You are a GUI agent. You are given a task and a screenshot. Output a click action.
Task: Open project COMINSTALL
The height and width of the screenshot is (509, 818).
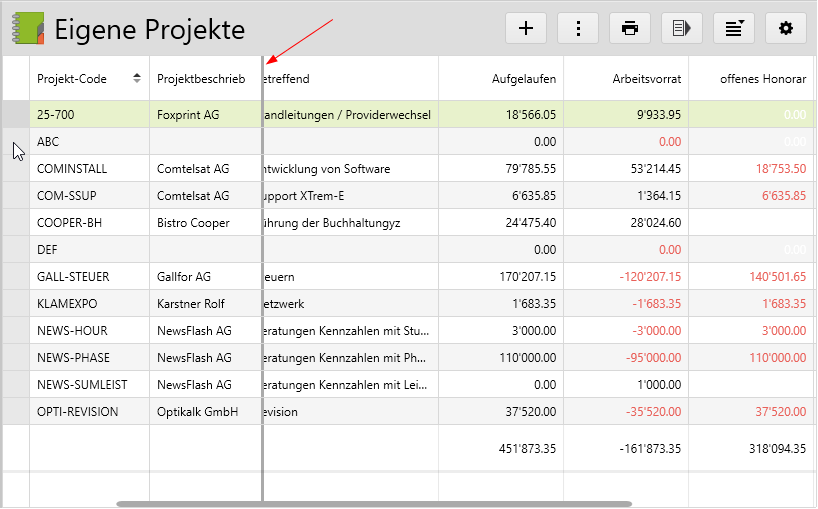click(x=72, y=169)
